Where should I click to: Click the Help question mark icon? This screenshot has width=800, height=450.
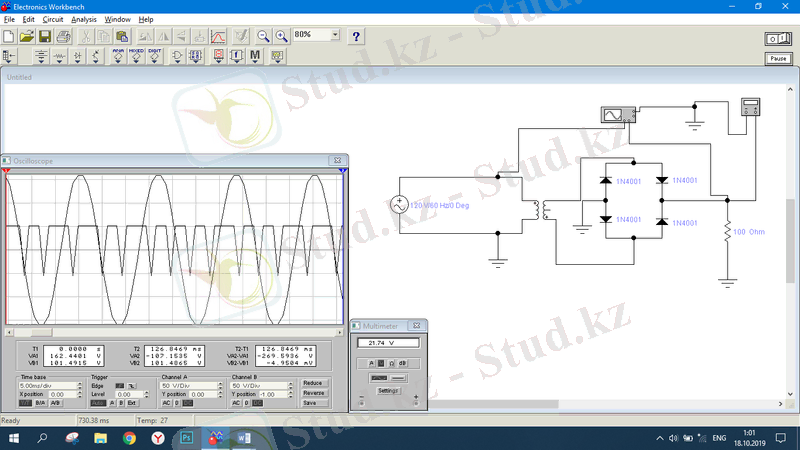356,36
